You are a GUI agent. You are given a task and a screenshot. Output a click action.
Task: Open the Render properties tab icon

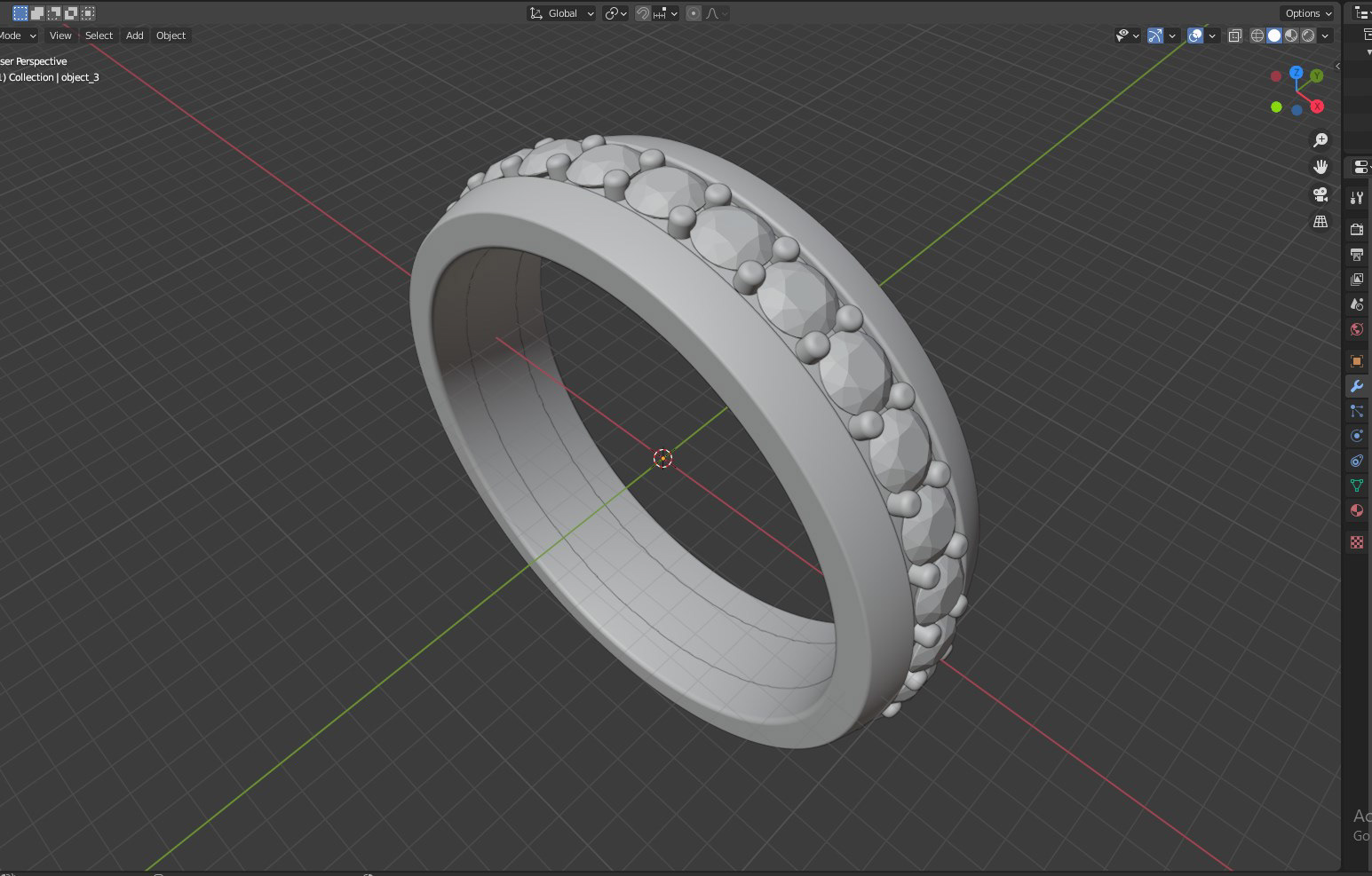click(1356, 229)
